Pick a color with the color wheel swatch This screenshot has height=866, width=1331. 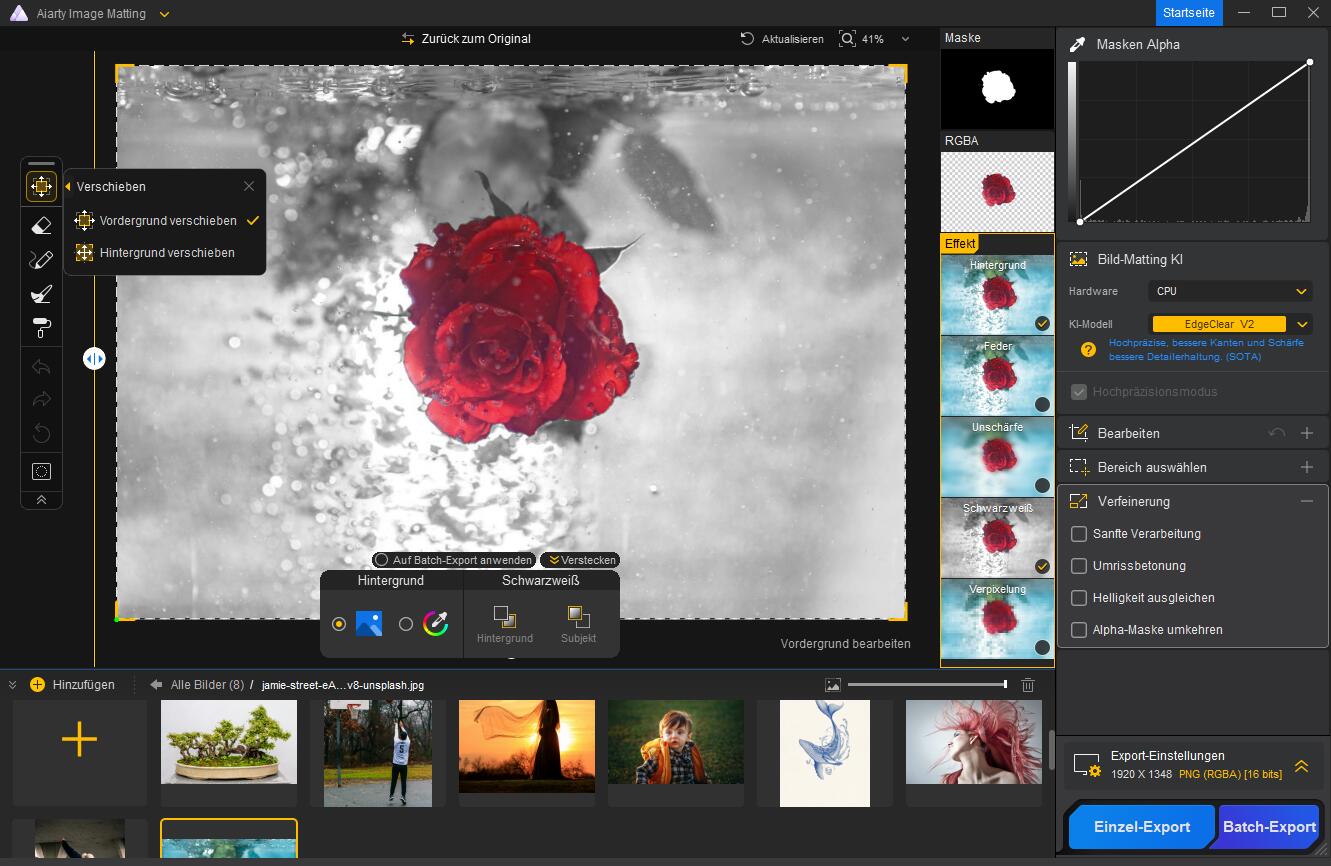tap(435, 624)
